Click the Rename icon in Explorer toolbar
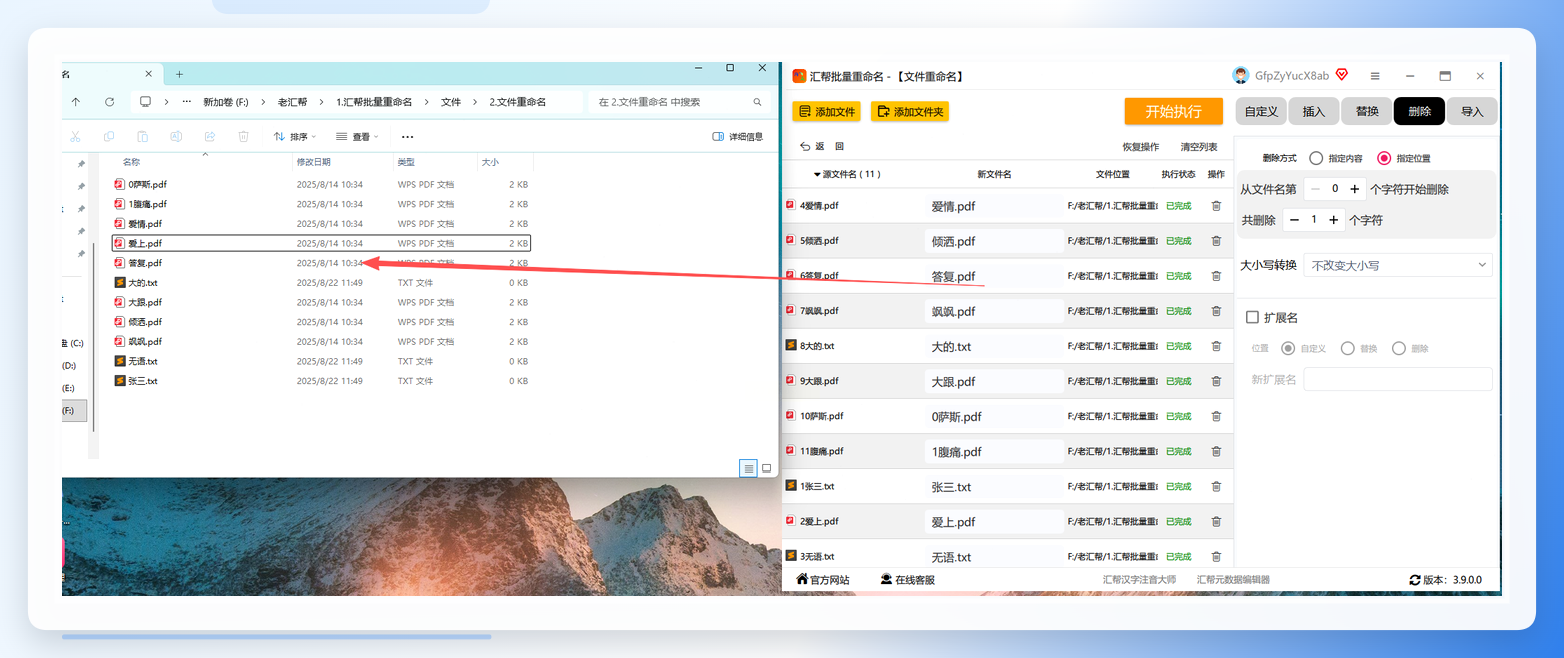The height and width of the screenshot is (658, 1564). coord(176,136)
